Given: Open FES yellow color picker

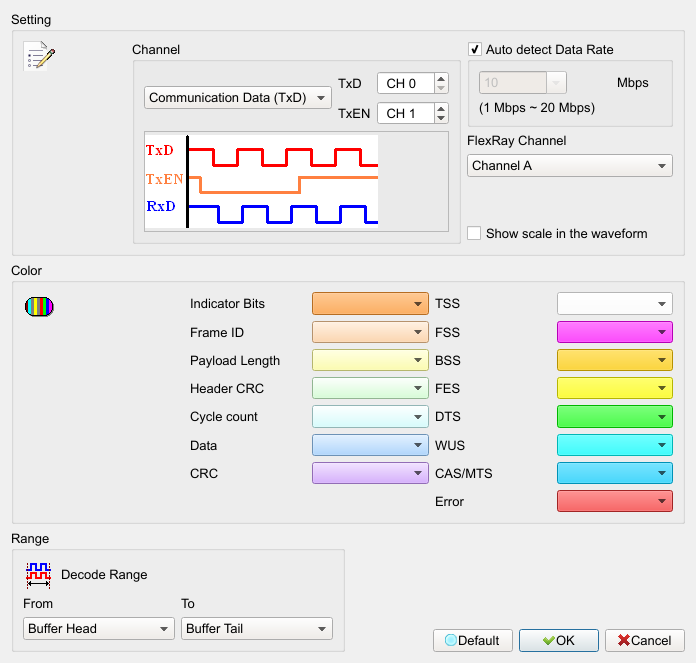Looking at the screenshot, I should pos(615,388).
